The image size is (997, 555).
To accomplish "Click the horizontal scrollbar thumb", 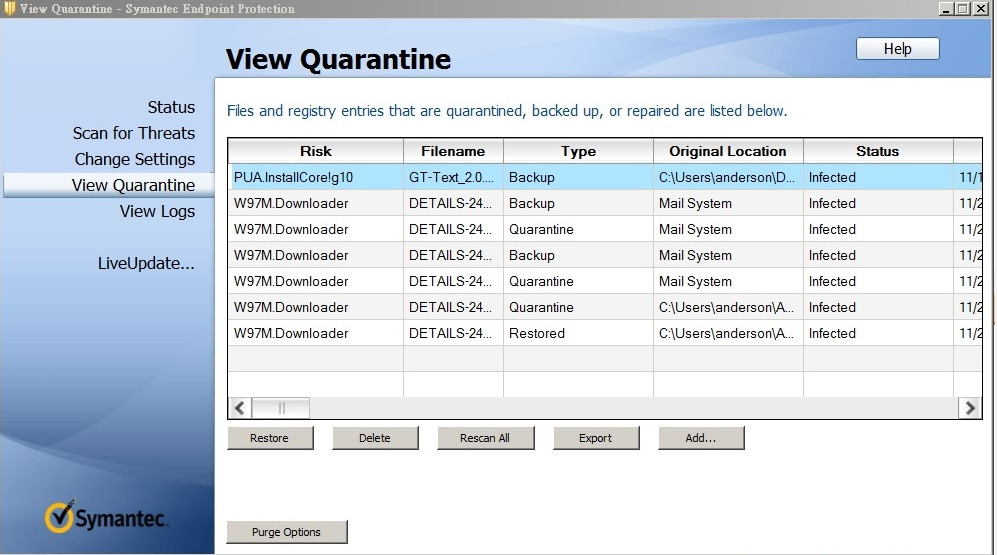I will (x=281, y=408).
